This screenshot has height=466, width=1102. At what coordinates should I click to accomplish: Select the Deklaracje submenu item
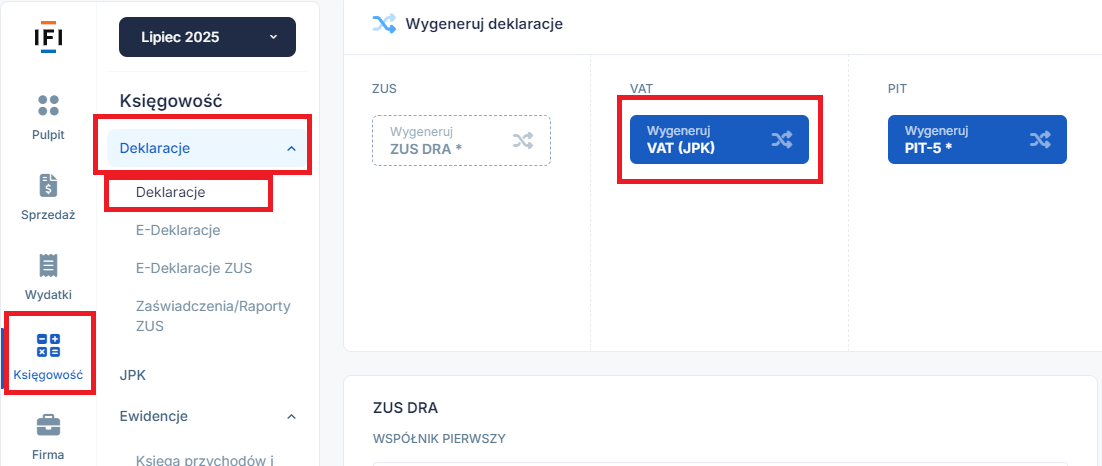click(x=171, y=192)
